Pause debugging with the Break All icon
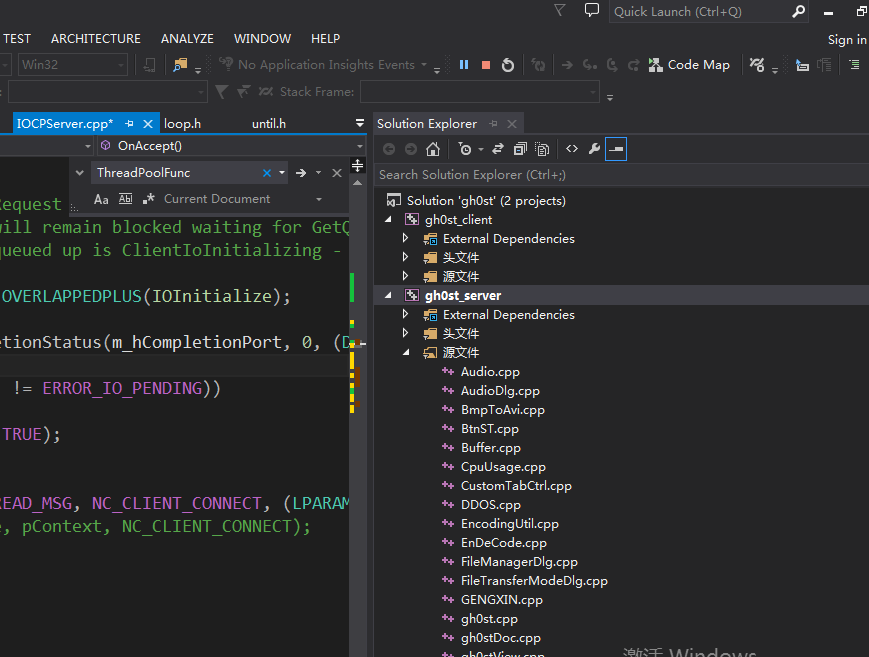 [464, 65]
